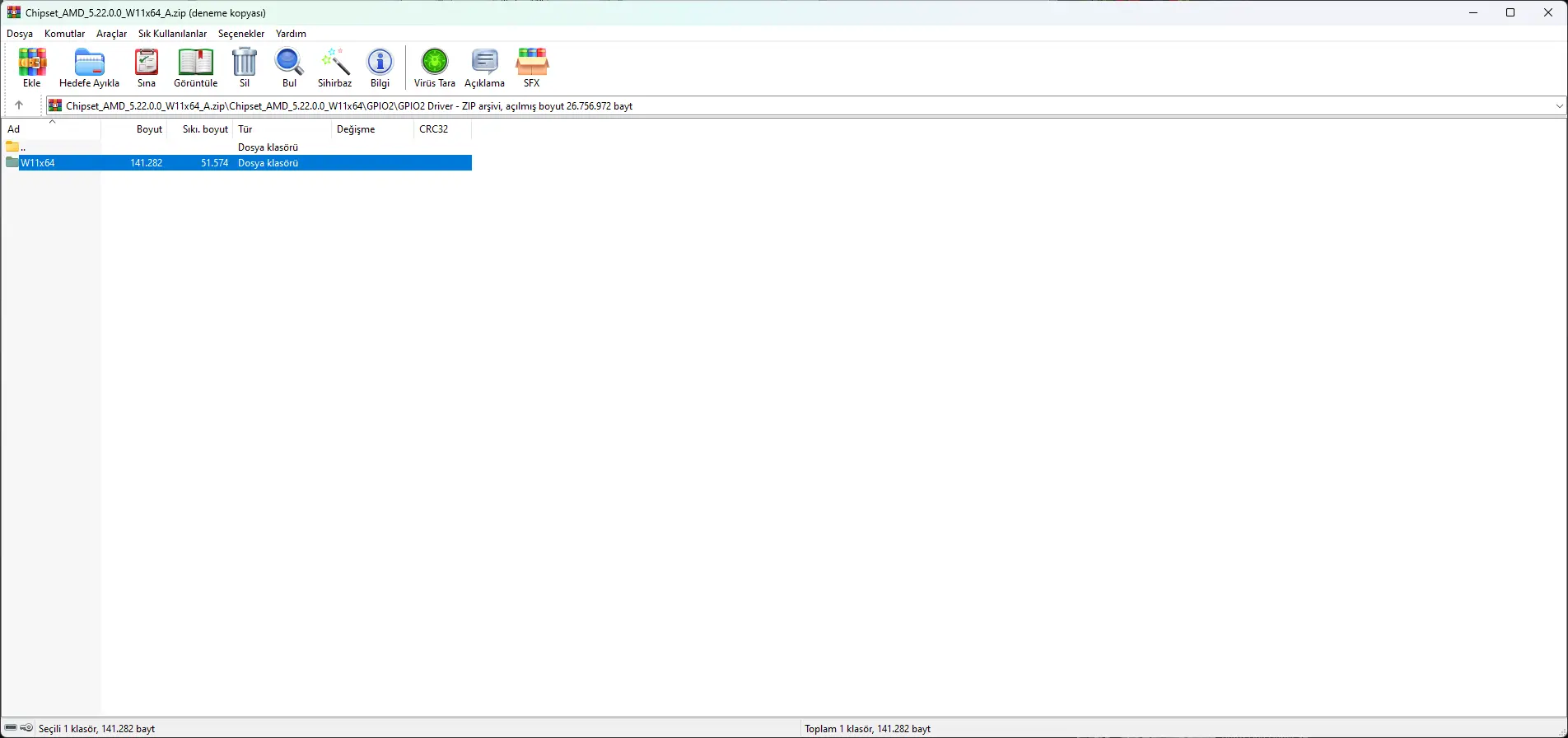Open the Araçlar menu
Viewport: 1568px width, 738px height.
(x=112, y=34)
